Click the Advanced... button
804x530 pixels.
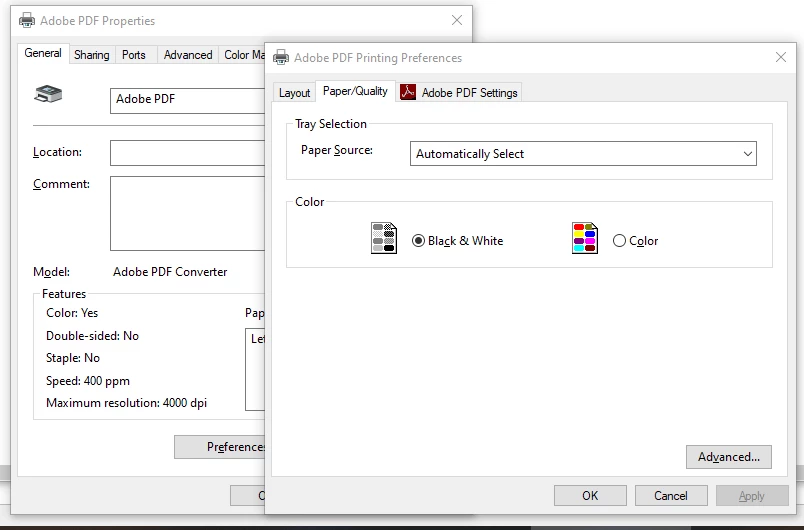(x=729, y=457)
